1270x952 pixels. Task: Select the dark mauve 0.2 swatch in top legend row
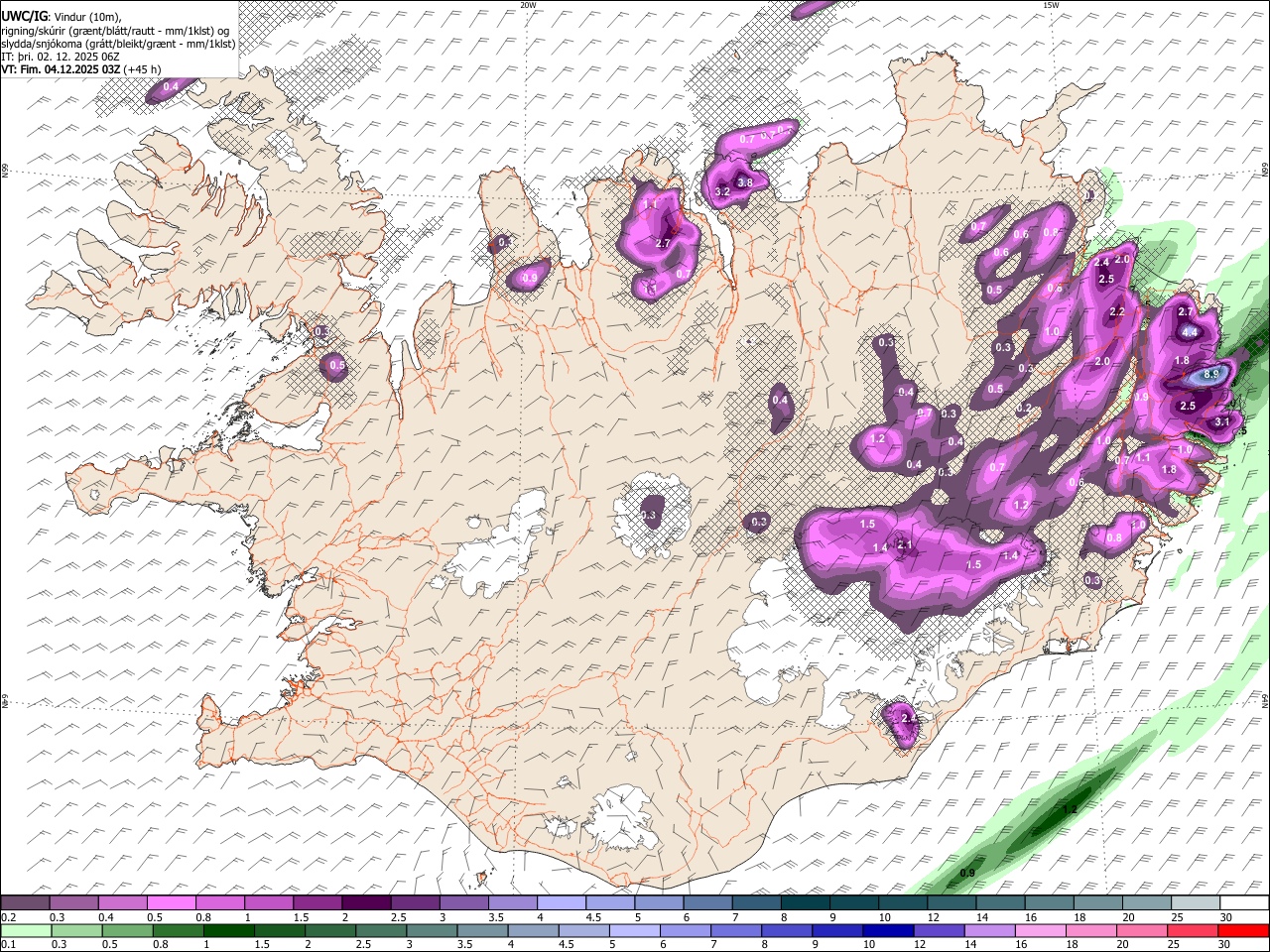click(25, 903)
